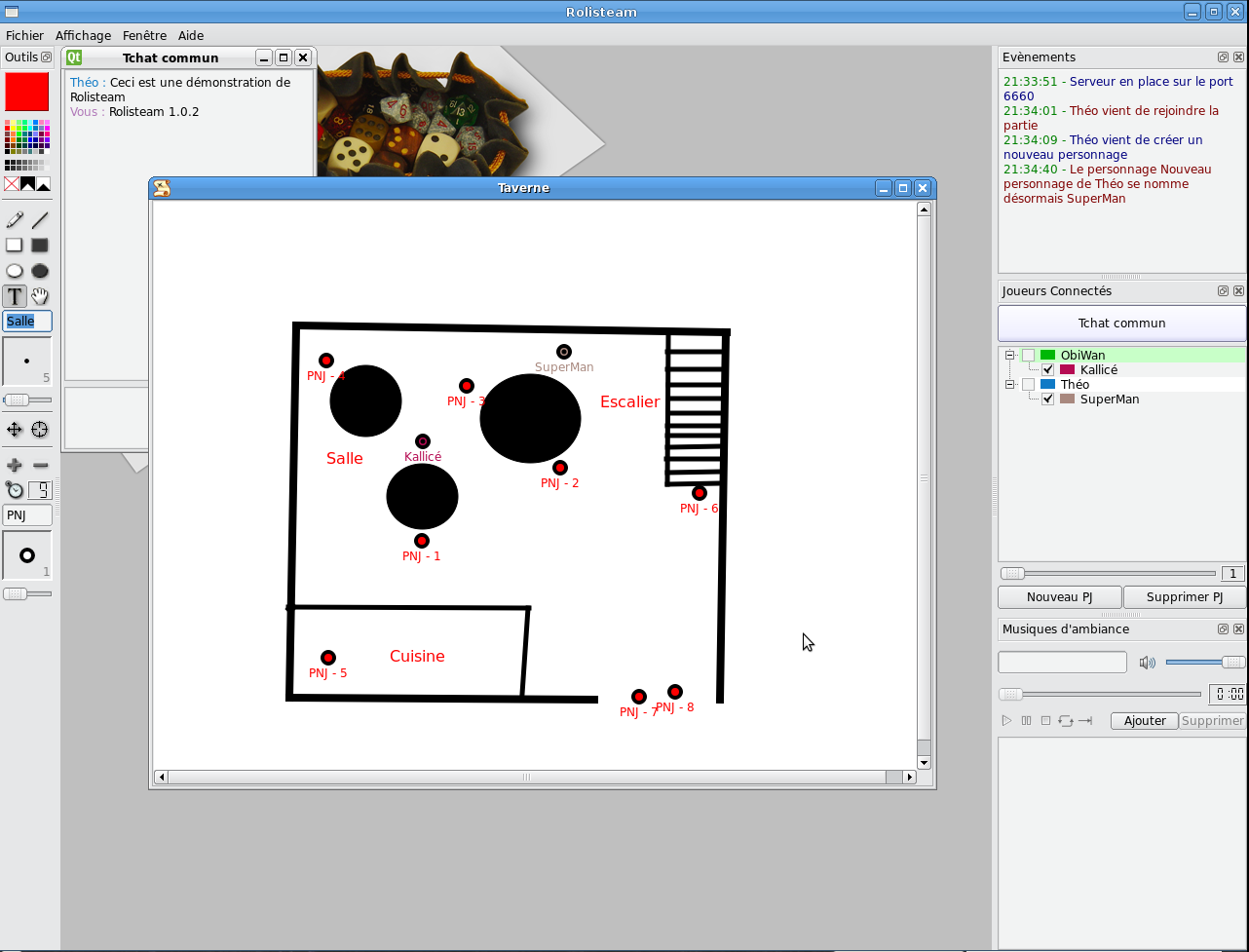
Task: Collapse the Théo player tree node
Action: tap(1010, 385)
